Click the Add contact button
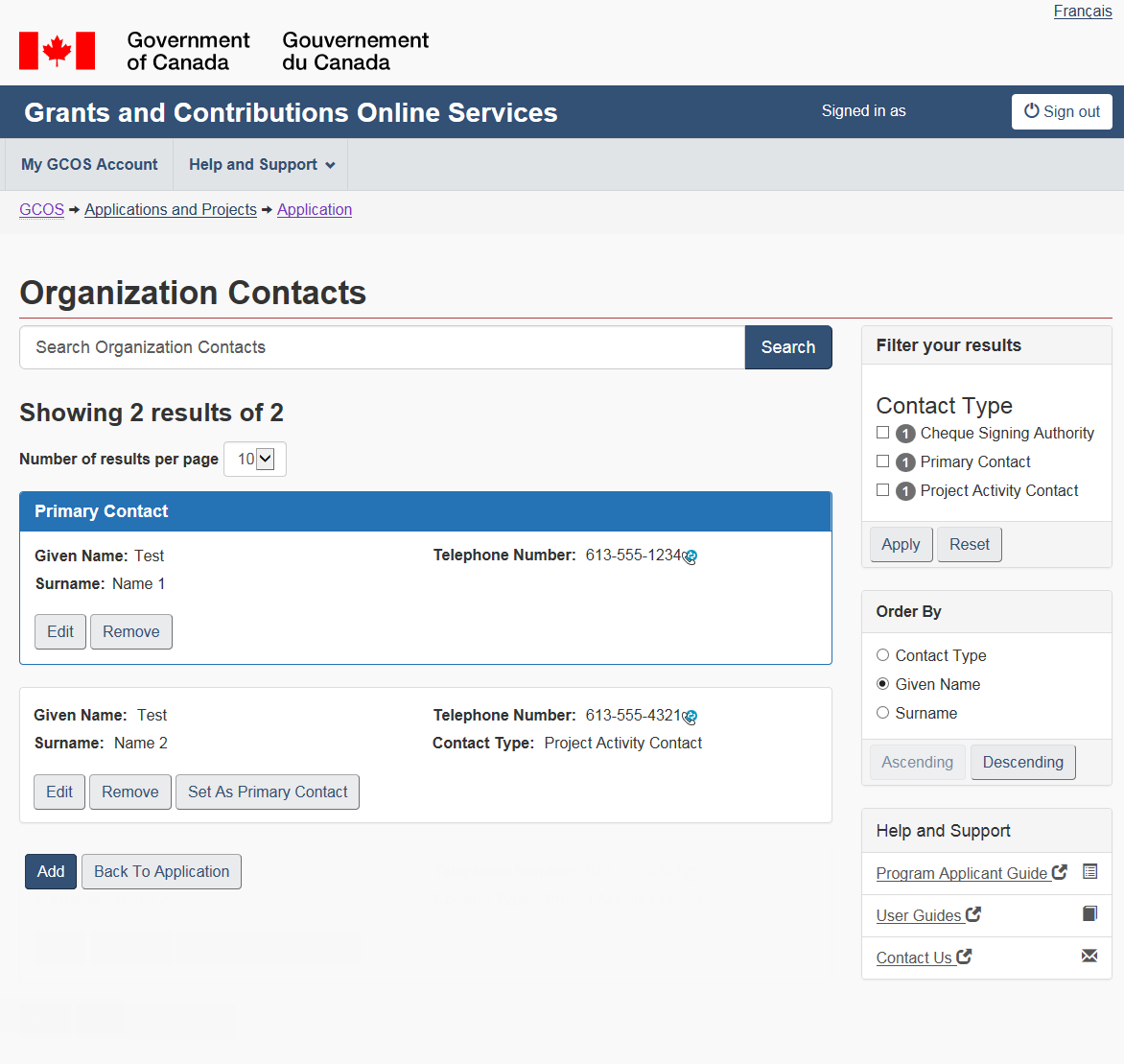Image resolution: width=1124 pixels, height=1064 pixels. point(51,871)
